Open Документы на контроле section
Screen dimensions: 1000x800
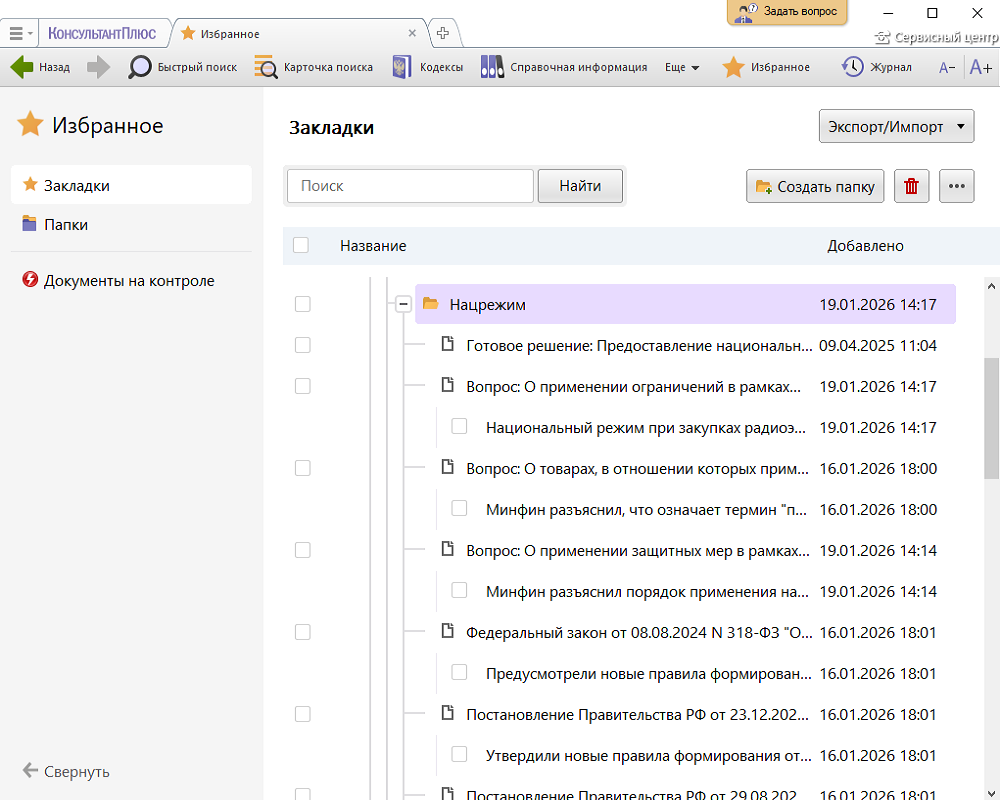[x=128, y=281]
